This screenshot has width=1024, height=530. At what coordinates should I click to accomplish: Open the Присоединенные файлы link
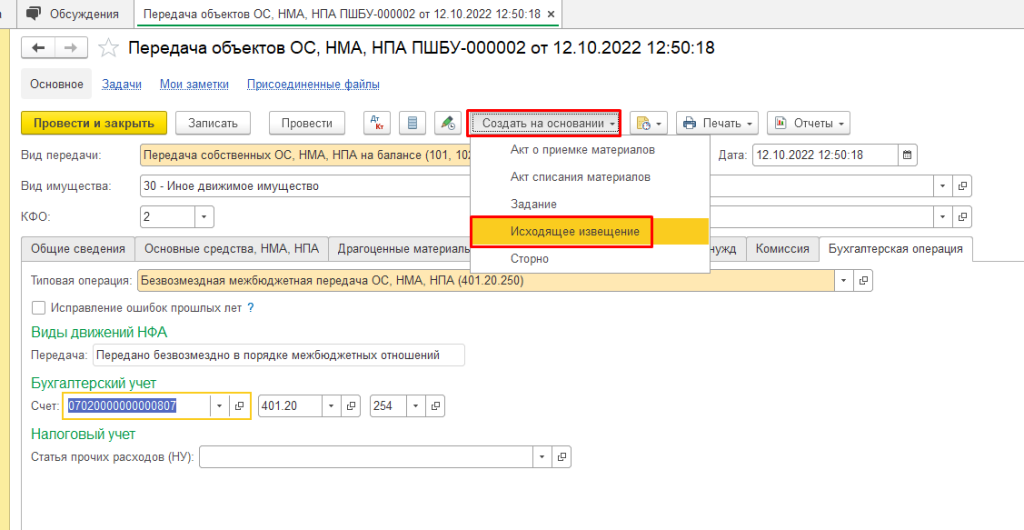[x=313, y=85]
